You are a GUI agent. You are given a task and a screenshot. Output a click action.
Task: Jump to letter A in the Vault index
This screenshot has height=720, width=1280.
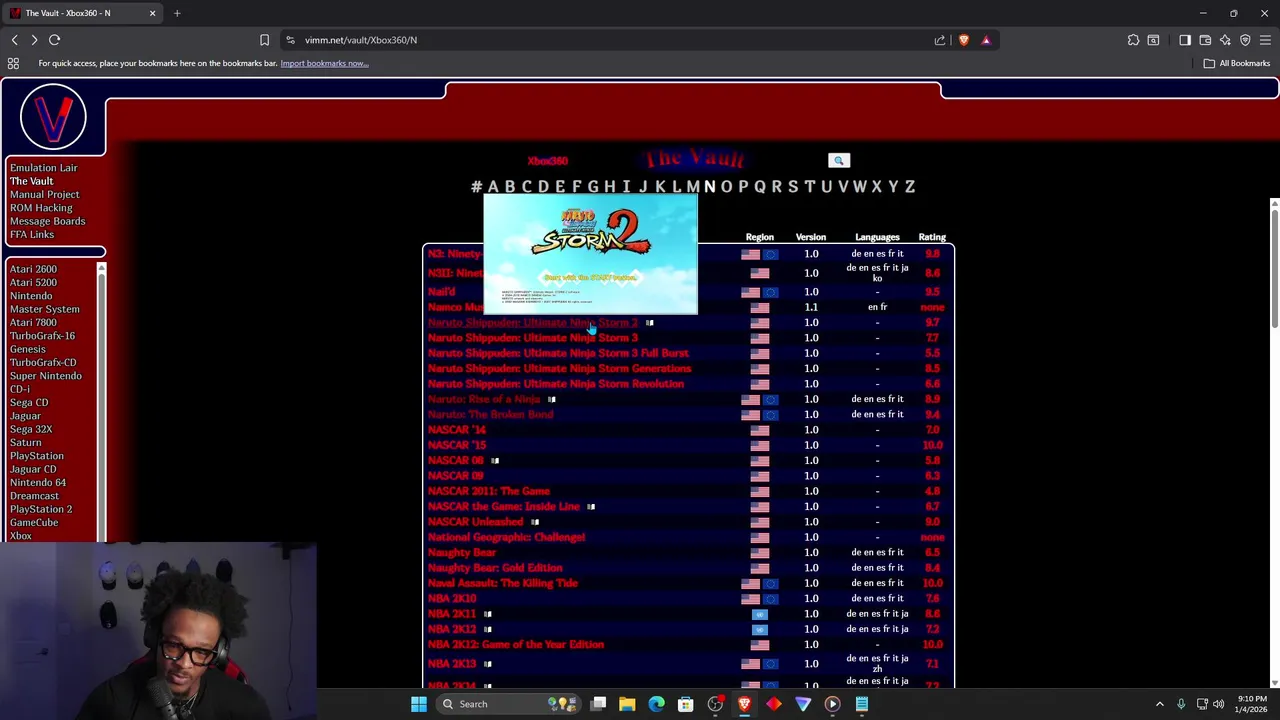click(x=493, y=186)
